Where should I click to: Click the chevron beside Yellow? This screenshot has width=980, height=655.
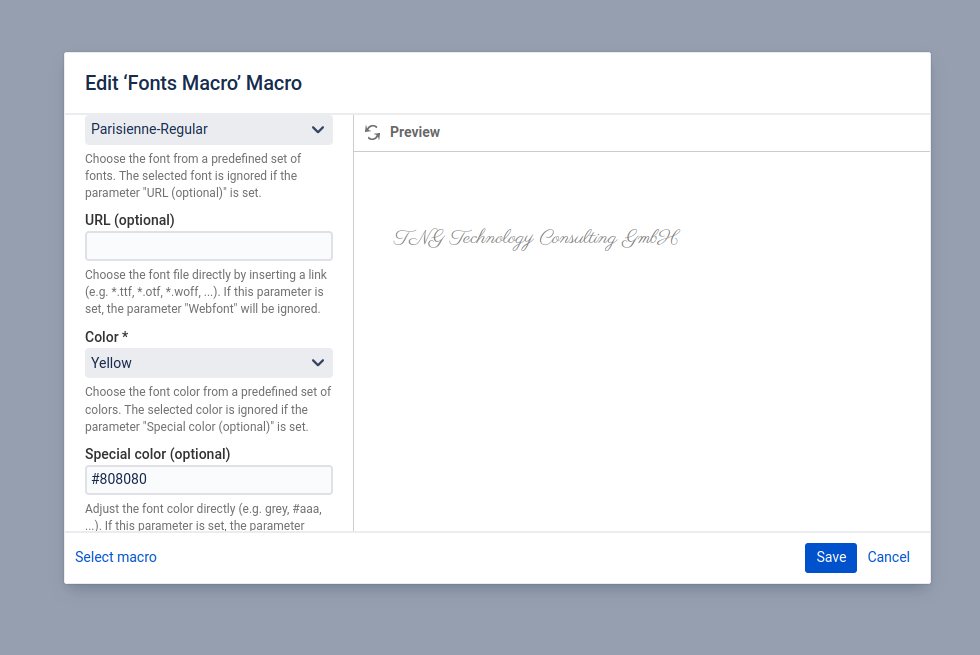(318, 363)
